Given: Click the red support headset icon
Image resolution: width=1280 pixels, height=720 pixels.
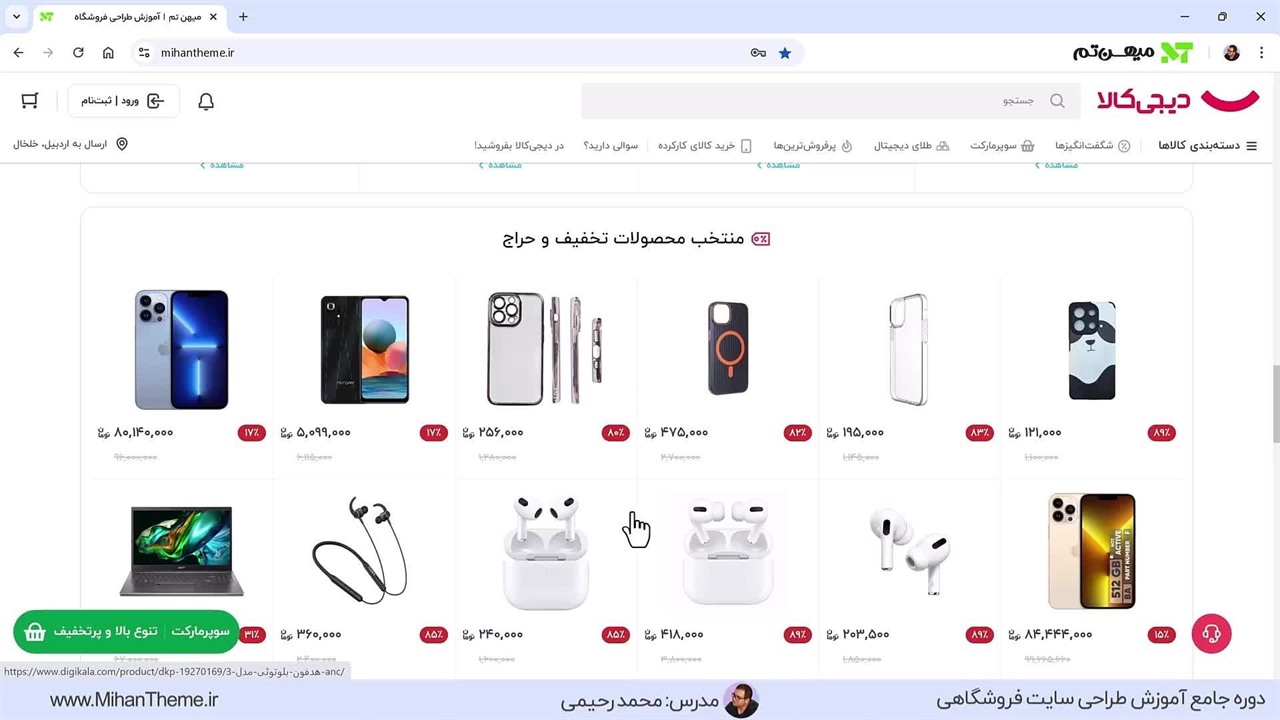Looking at the screenshot, I should pyautogui.click(x=1211, y=633).
